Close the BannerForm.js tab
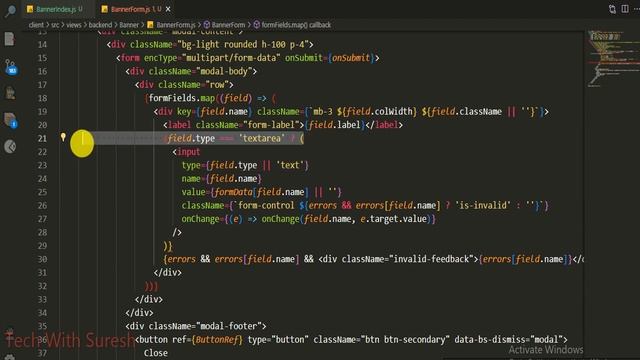Viewport: 640px width, 360px height. tap(168, 9)
